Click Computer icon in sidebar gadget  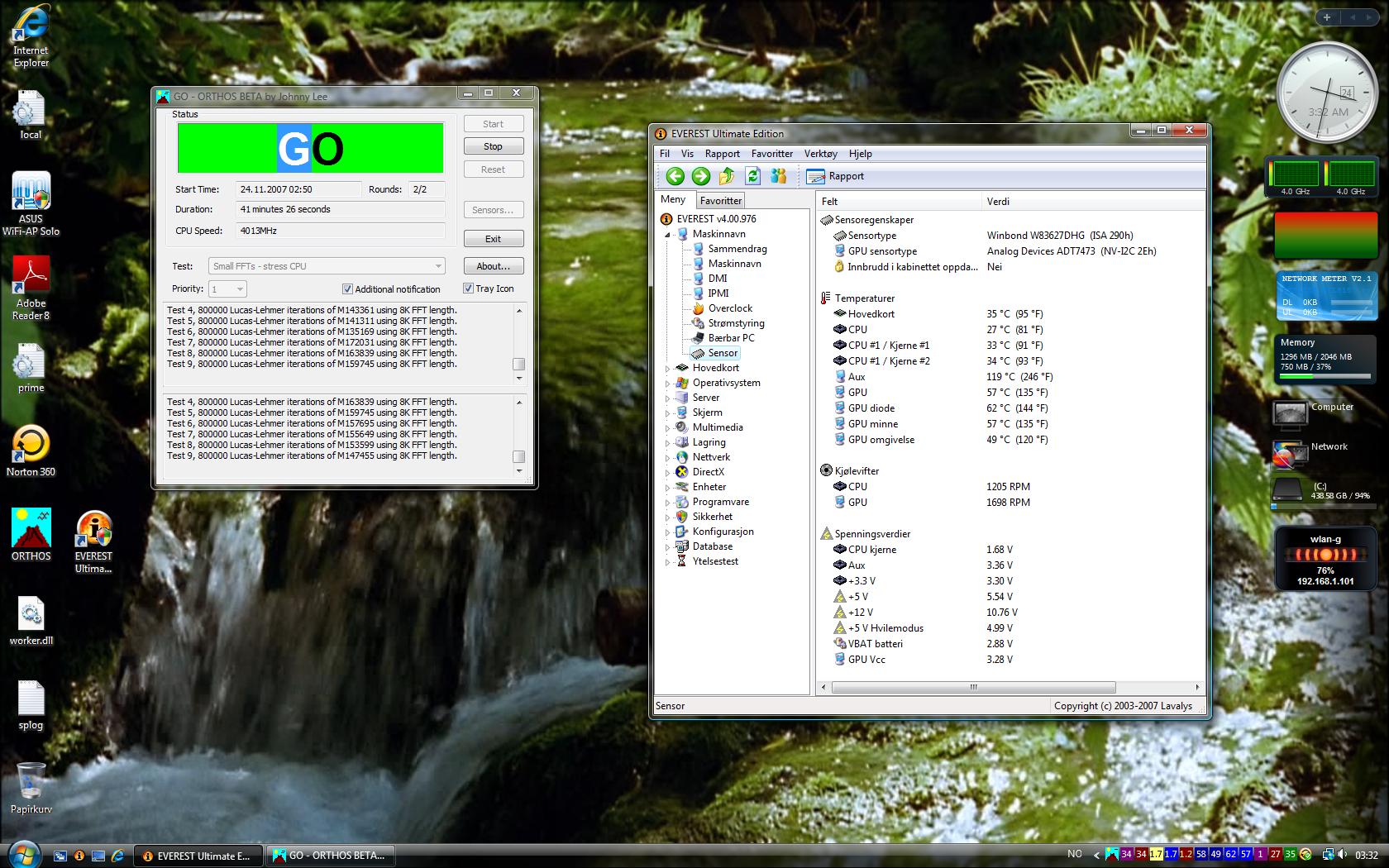point(1290,415)
